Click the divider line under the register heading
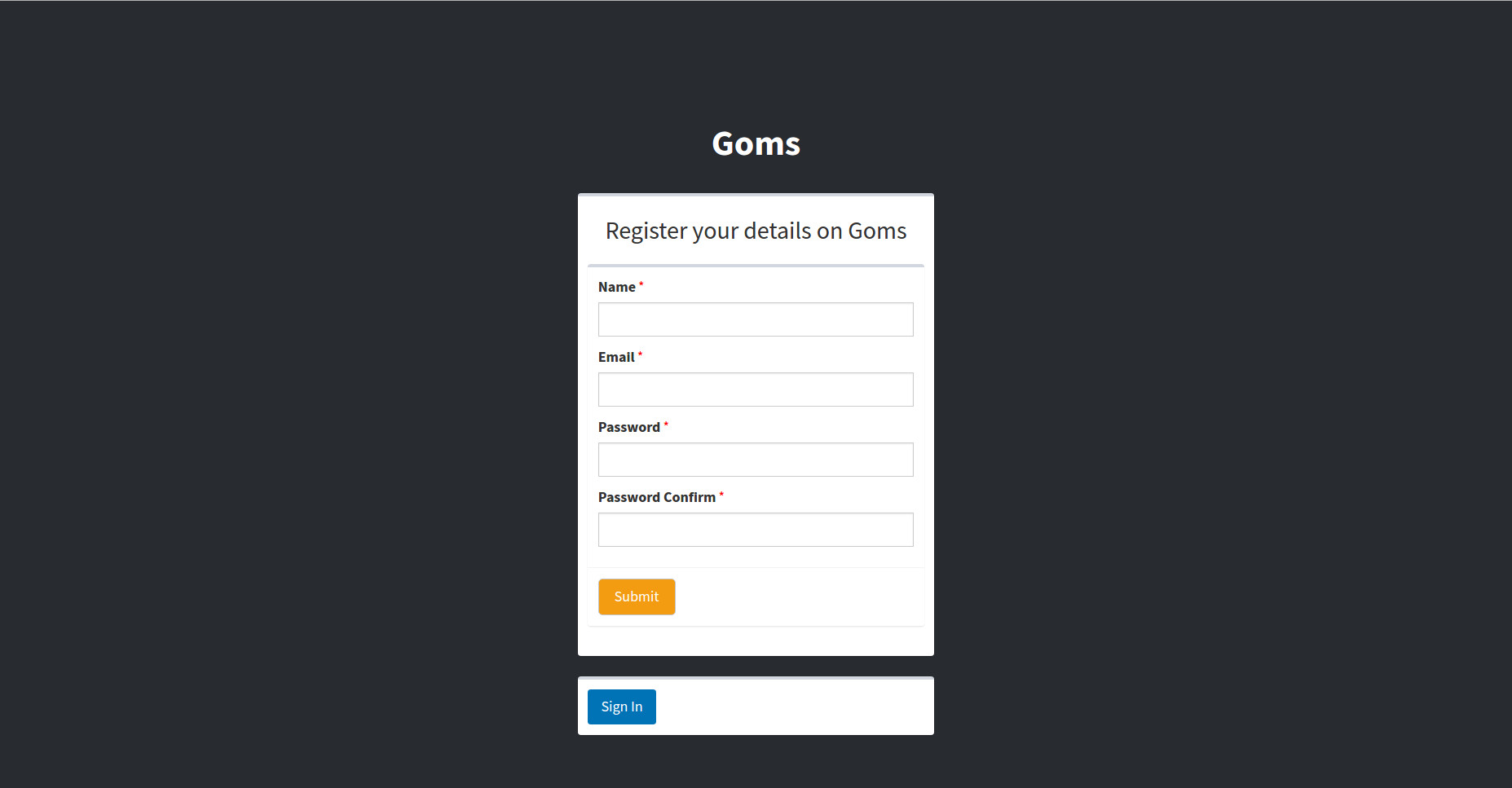Viewport: 1512px width, 788px height. (x=756, y=266)
